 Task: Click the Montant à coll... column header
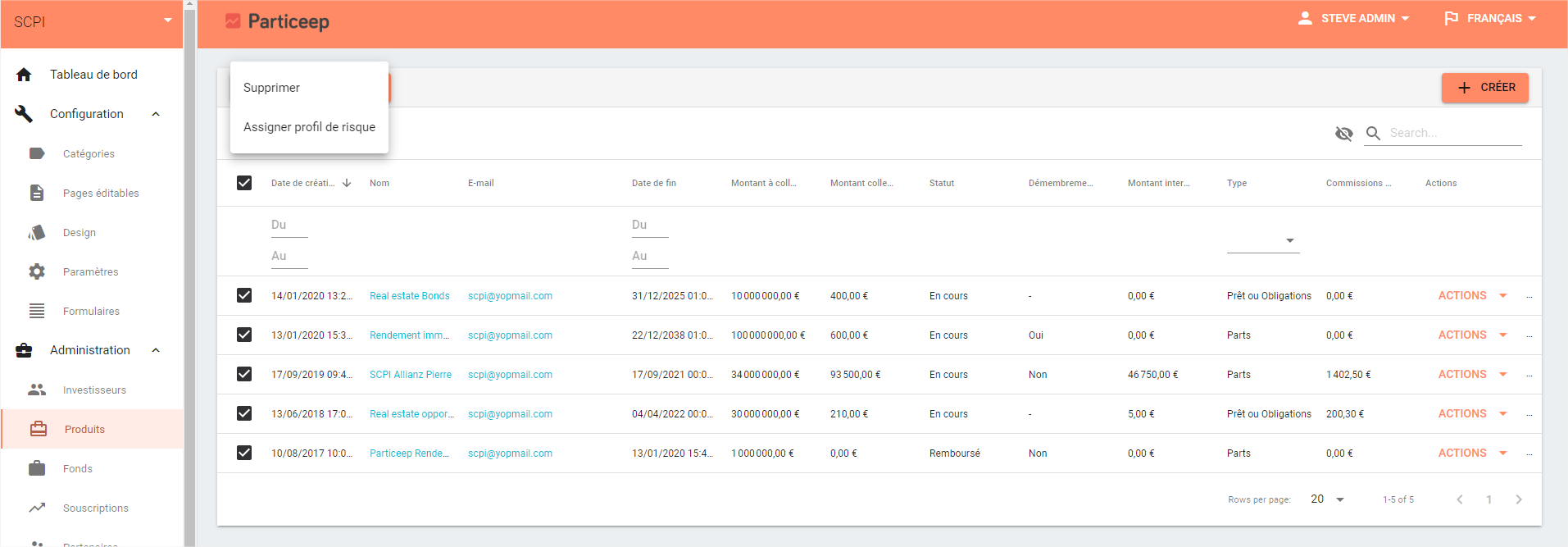tap(763, 183)
